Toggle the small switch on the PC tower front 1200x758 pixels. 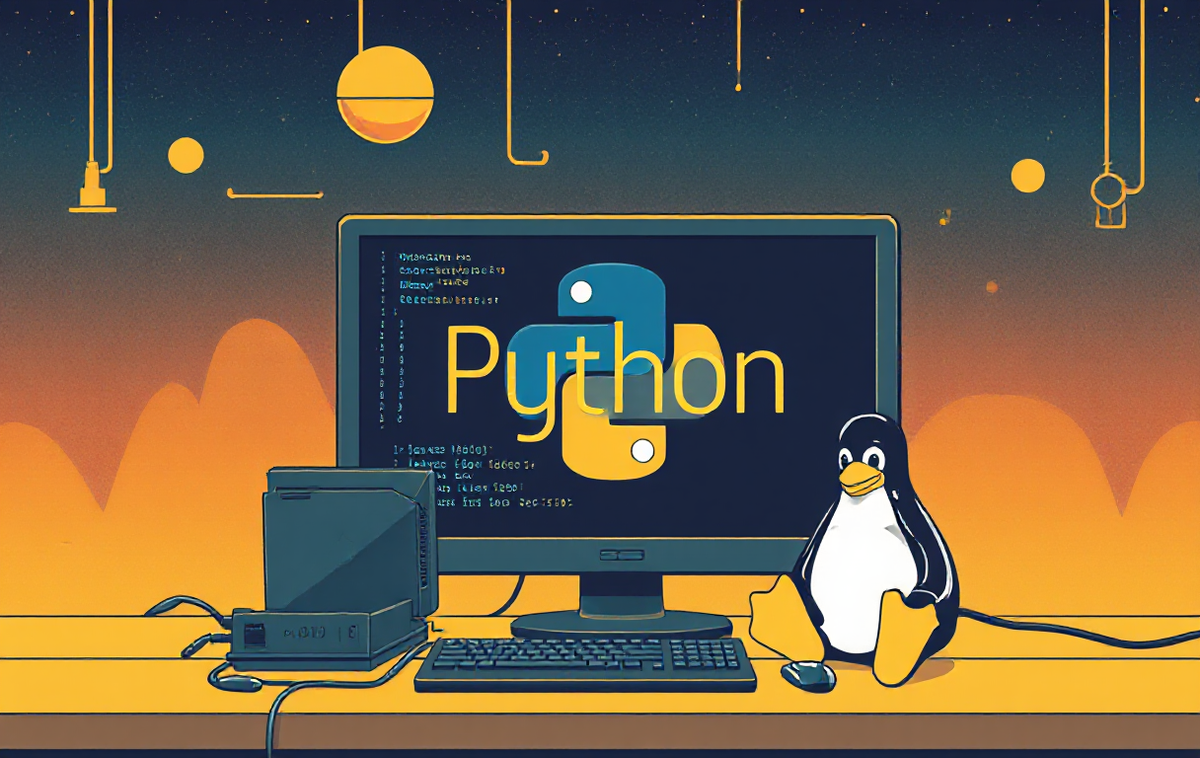click(x=351, y=632)
